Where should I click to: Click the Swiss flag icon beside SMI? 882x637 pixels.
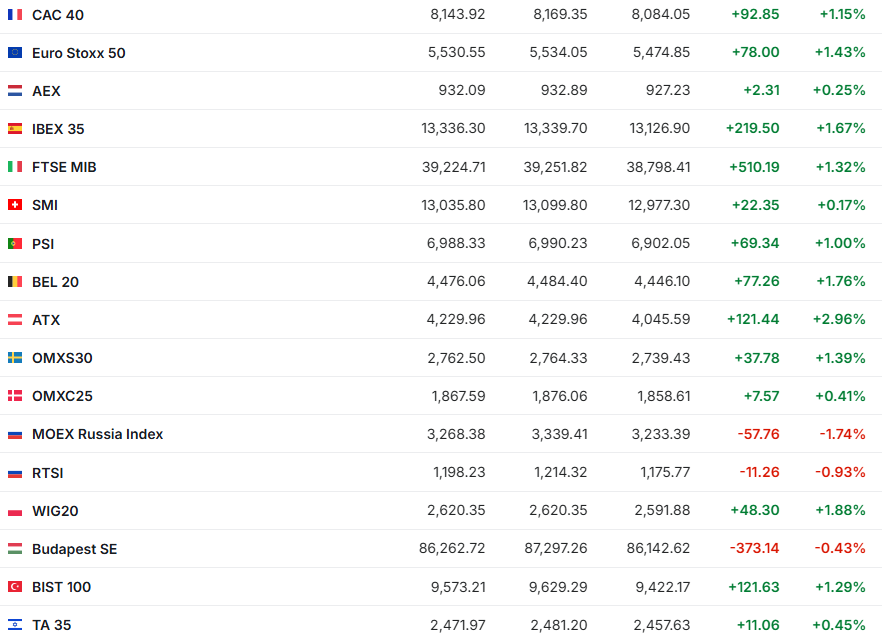click(x=15, y=205)
